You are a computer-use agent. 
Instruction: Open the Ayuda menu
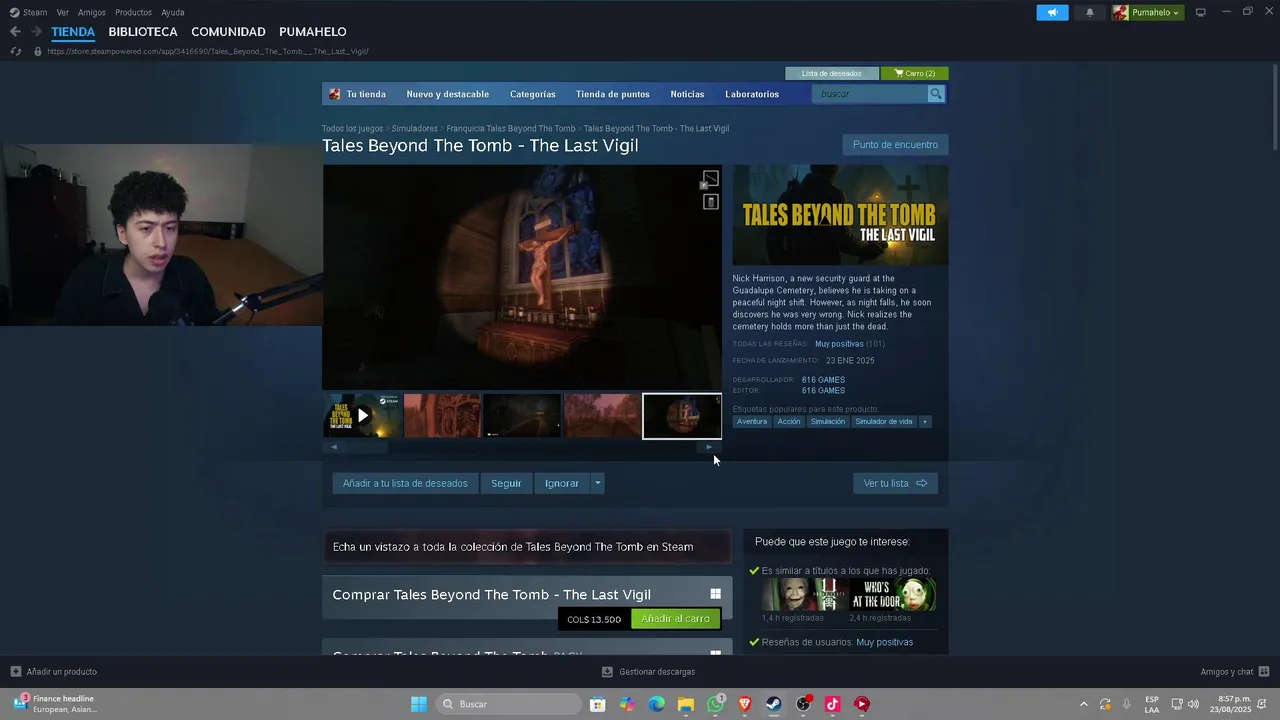[173, 12]
